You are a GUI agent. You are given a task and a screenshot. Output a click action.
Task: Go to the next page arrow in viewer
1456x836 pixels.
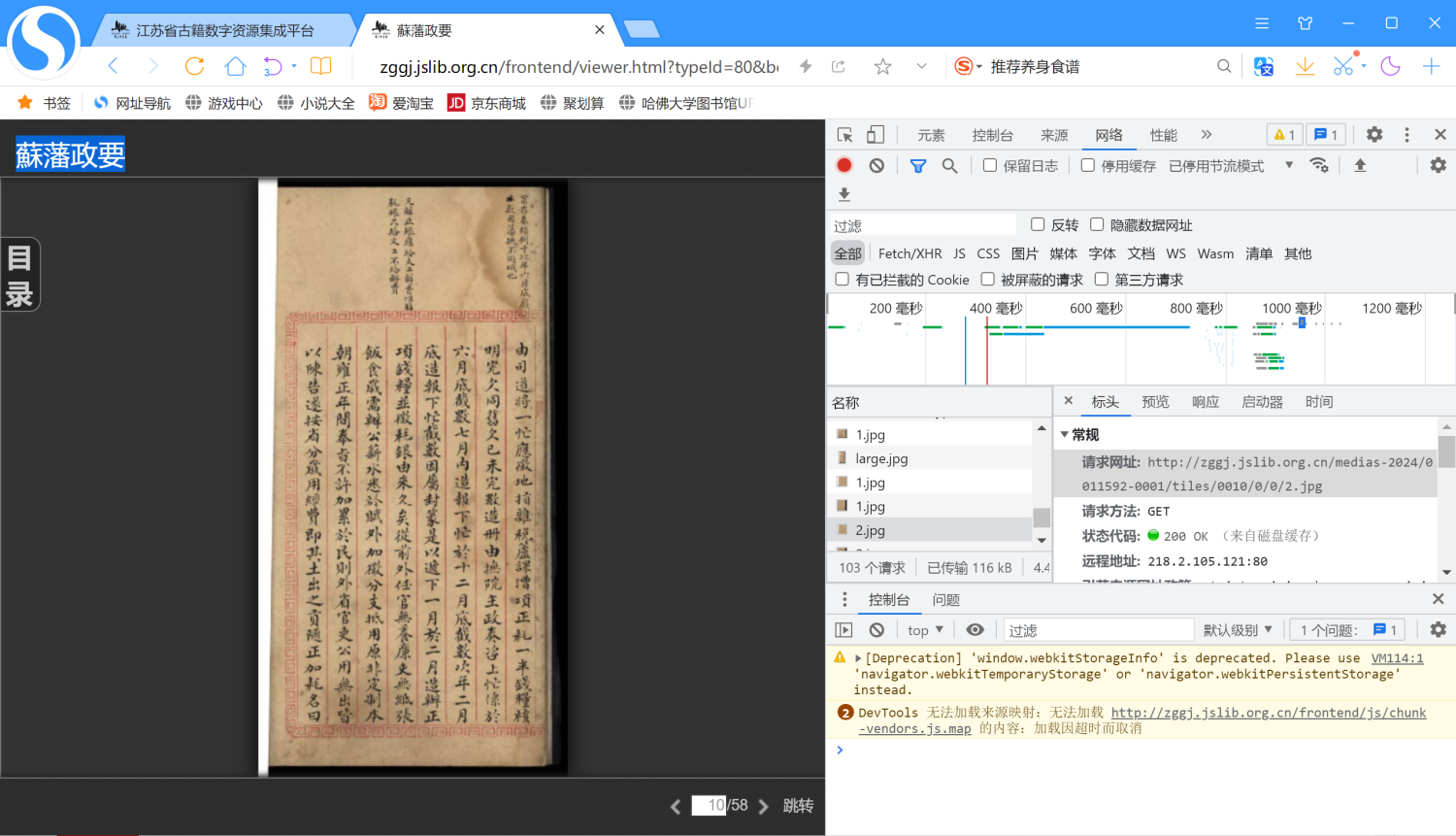[764, 806]
